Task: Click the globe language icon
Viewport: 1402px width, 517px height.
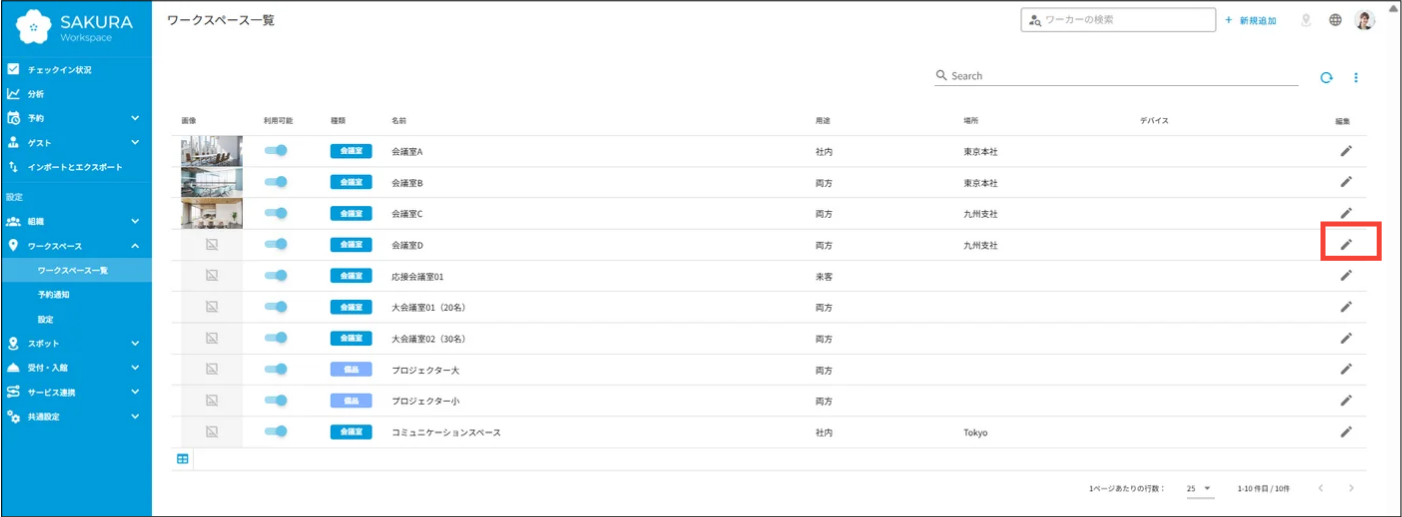Action: pos(1335,20)
